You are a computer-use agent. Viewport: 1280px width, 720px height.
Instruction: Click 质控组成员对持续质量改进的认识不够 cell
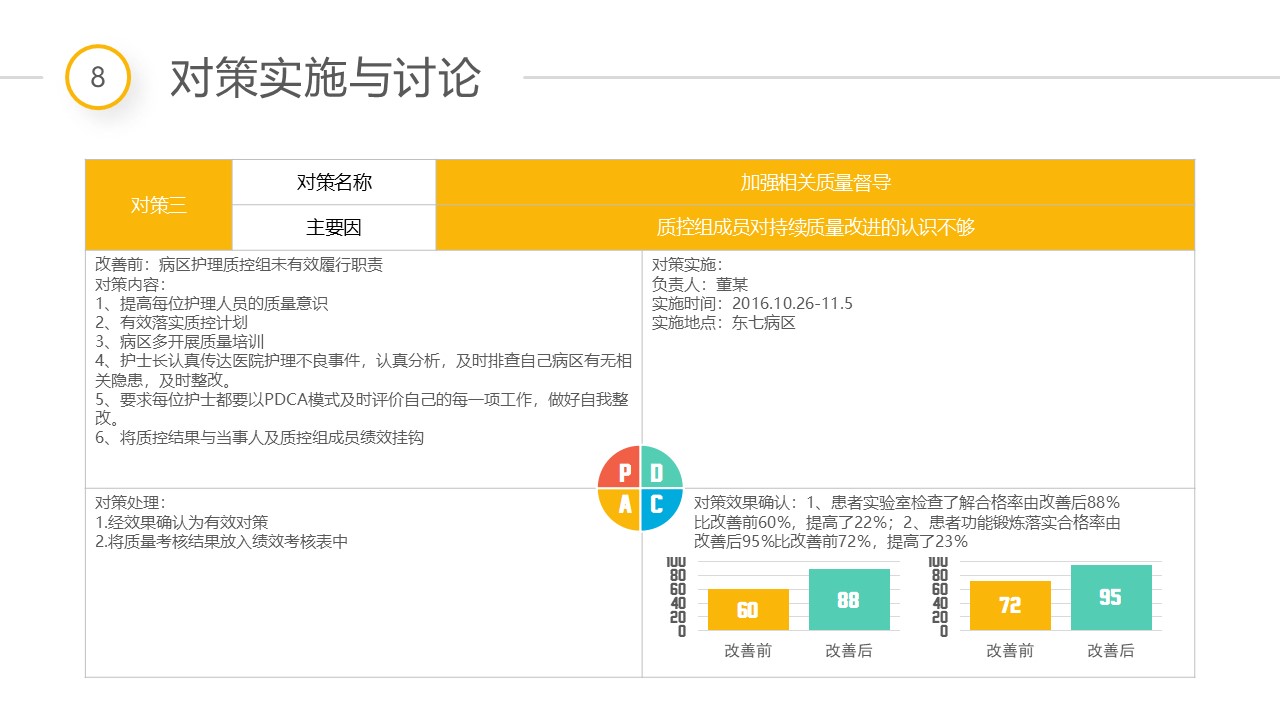[x=815, y=228]
